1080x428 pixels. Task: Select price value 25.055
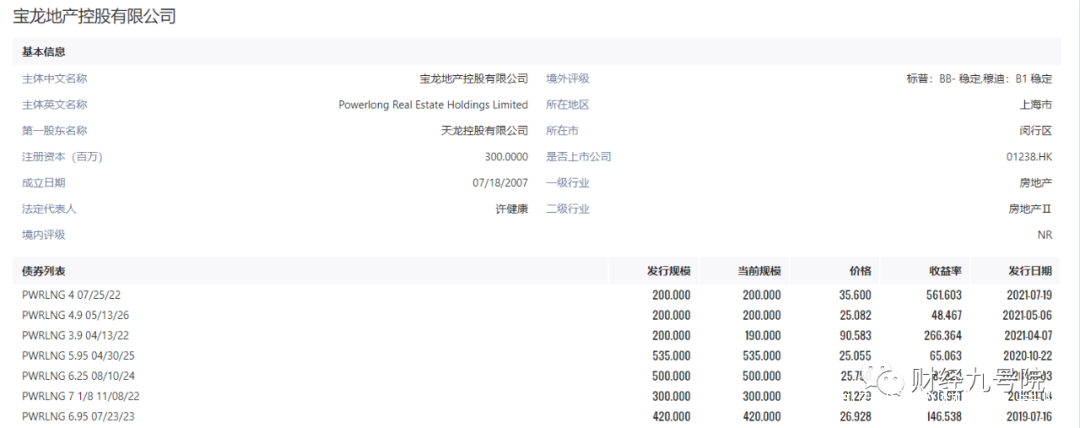coord(856,356)
